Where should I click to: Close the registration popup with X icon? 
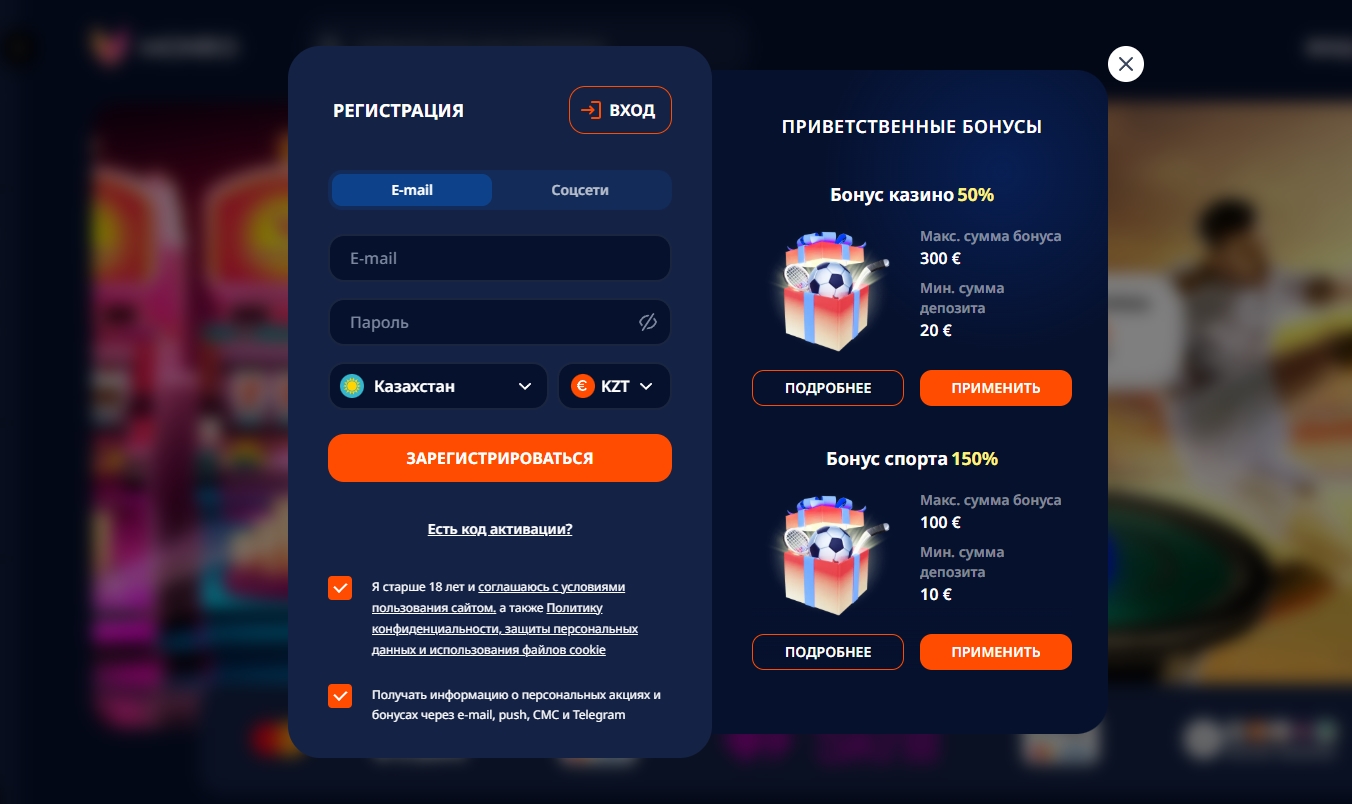coord(1126,64)
